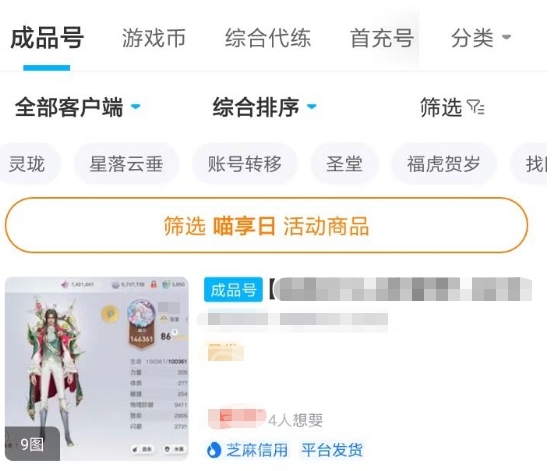This screenshot has height=471, width=553.
Task: Tap the yellow coin icon in thumbnail
Action: pos(109,314)
